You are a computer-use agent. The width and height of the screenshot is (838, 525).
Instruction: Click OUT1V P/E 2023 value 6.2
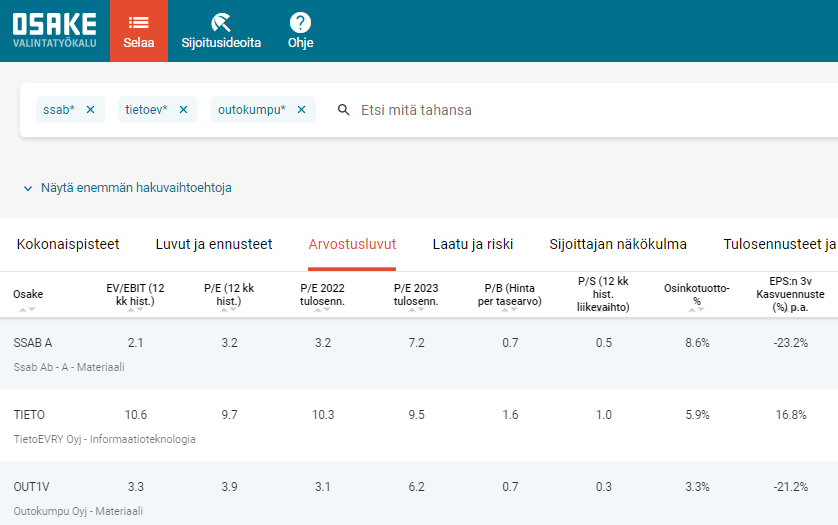pos(416,487)
